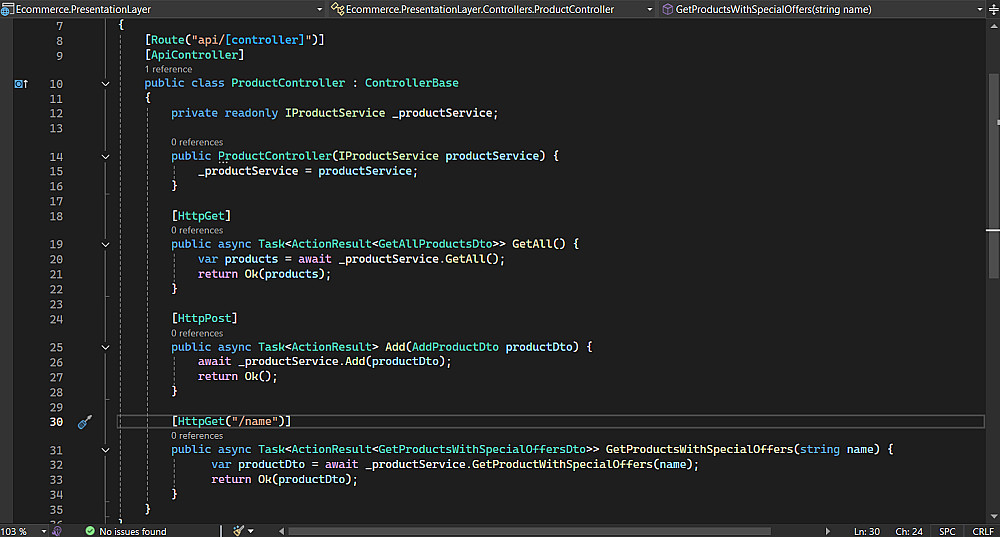The image size is (1000, 537).
Task: Click the screwdriver quick actions icon on line 30
Action: tap(85, 422)
